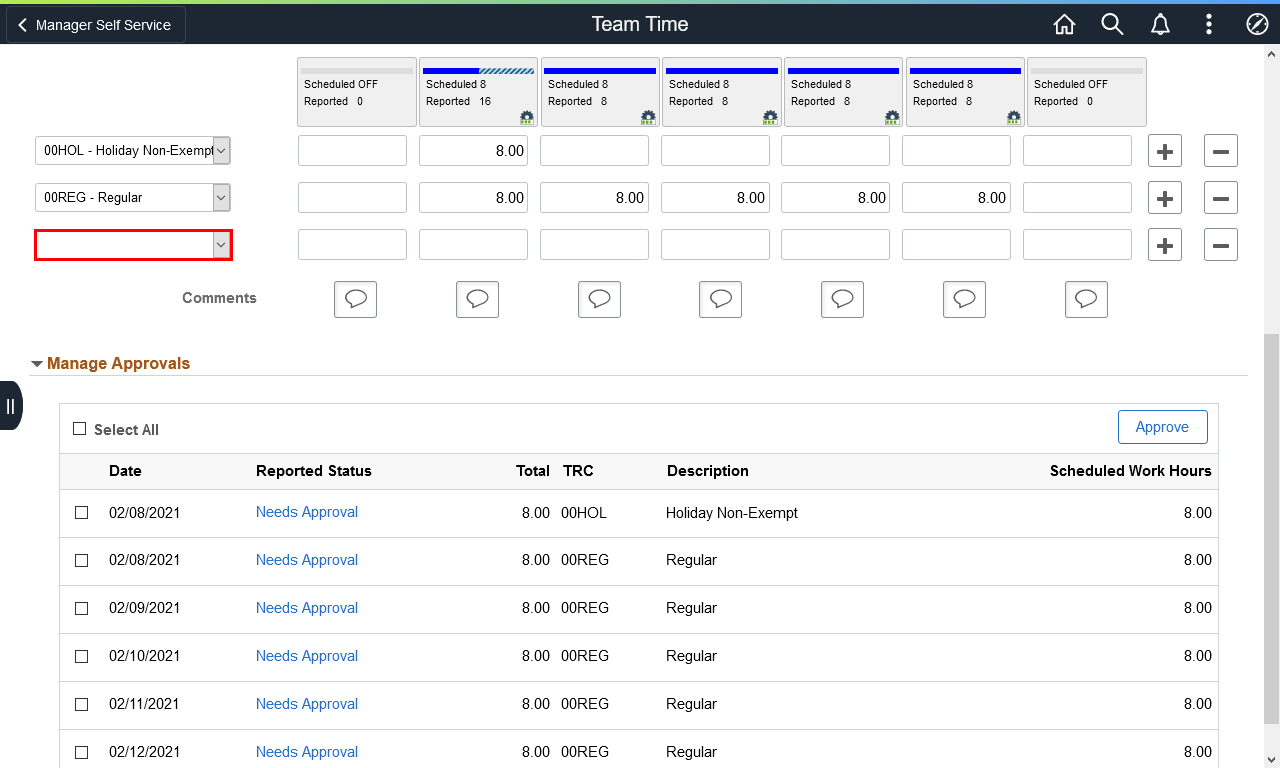Open Needs Approval link for 02/09/2021
This screenshot has height=768, width=1280.
coord(307,608)
